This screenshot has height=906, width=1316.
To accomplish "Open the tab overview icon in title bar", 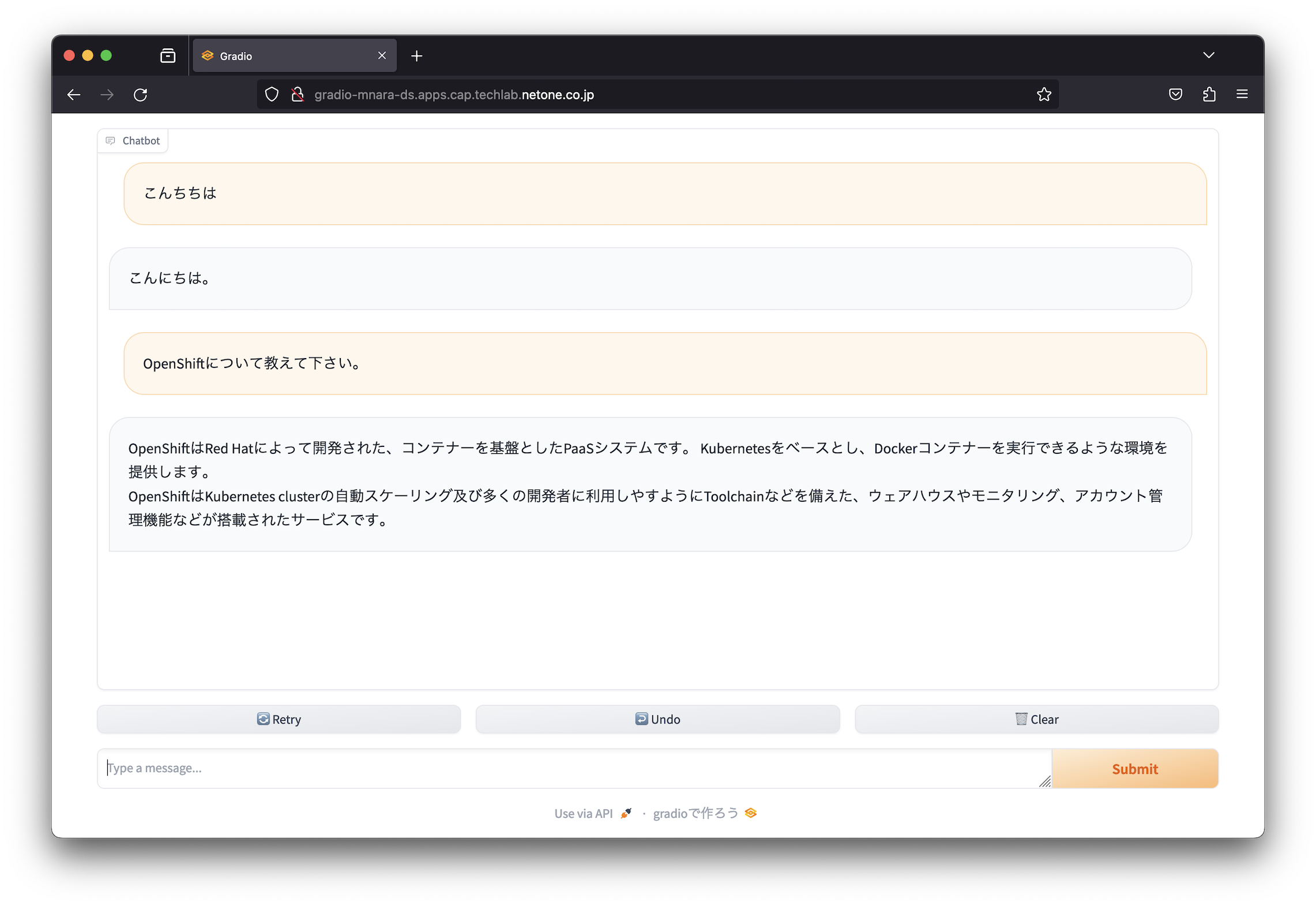I will (168, 55).
